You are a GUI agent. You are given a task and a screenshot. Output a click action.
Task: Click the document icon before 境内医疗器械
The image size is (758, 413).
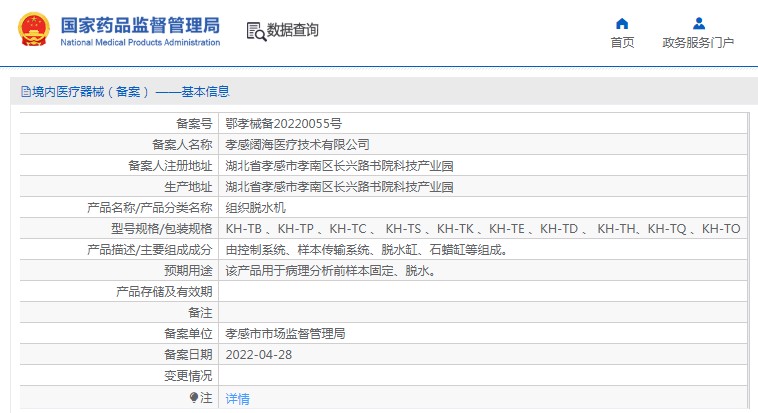(26, 91)
